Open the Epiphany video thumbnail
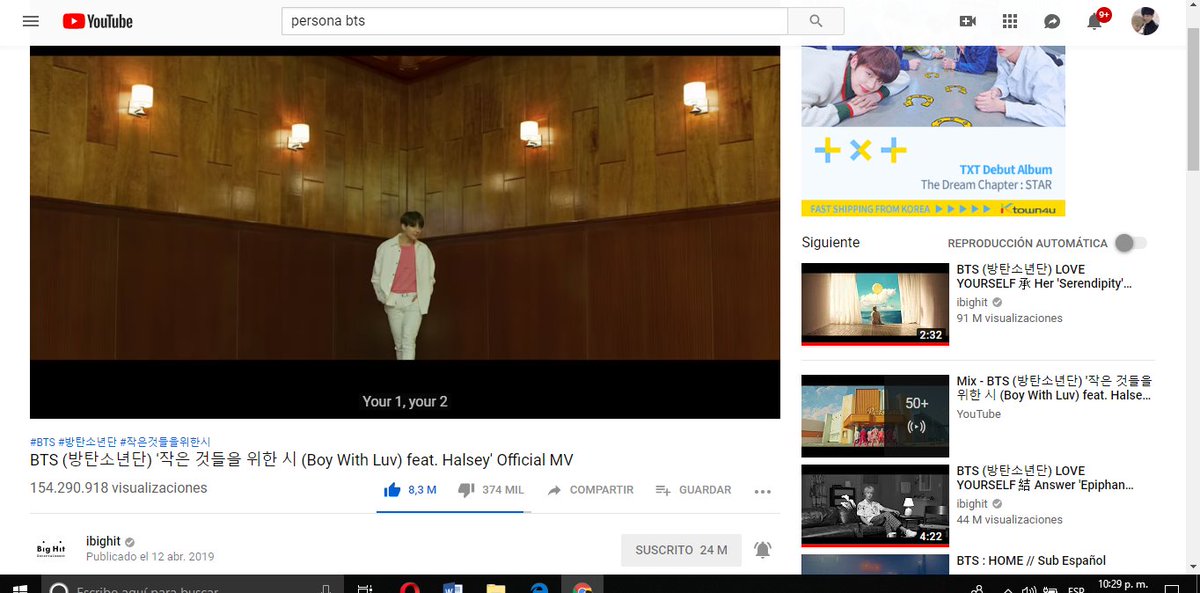 click(x=875, y=505)
